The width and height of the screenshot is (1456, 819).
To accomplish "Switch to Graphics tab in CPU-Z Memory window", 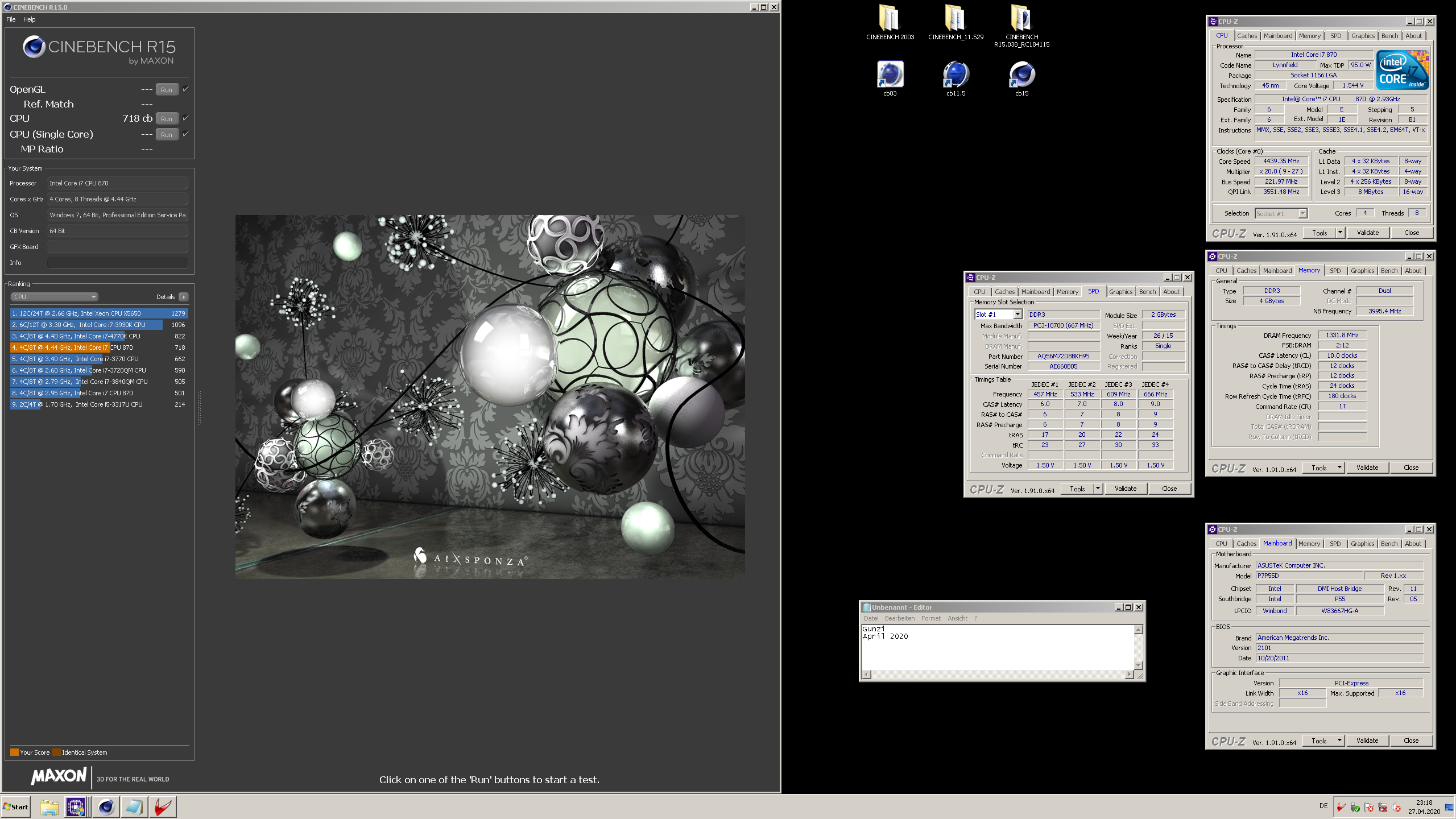I will point(1362,271).
